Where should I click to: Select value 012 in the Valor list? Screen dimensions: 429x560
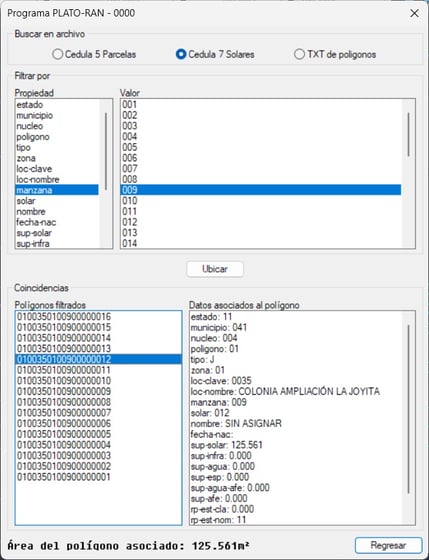click(x=261, y=222)
